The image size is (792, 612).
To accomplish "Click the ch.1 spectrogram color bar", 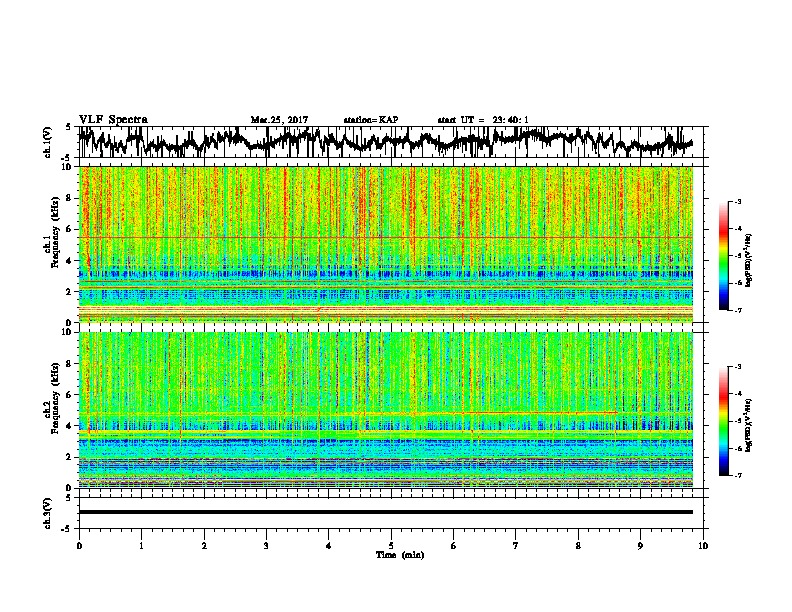I will pyautogui.click(x=723, y=256).
